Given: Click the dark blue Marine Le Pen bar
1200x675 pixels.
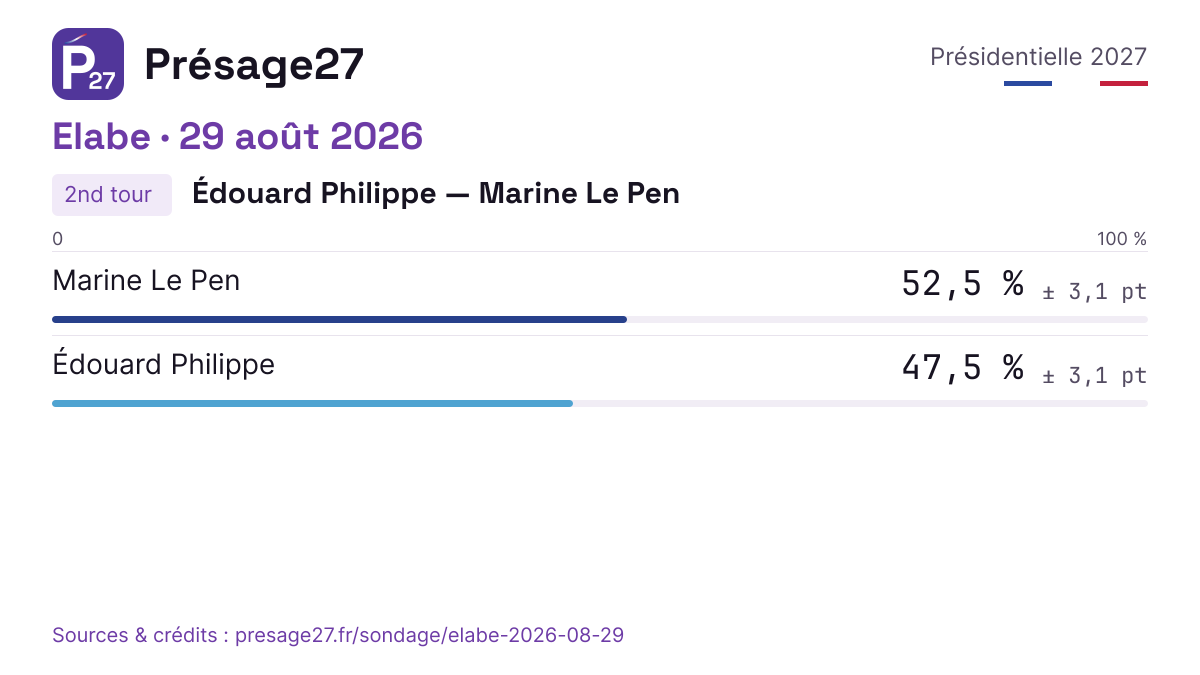Looking at the screenshot, I should tap(339, 320).
